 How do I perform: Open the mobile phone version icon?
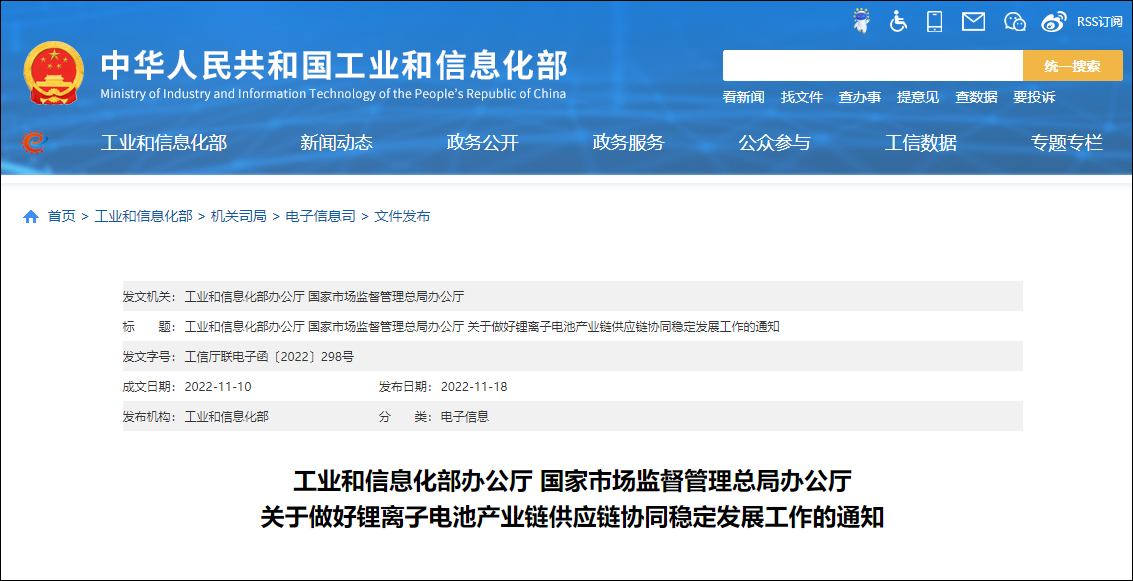point(935,22)
